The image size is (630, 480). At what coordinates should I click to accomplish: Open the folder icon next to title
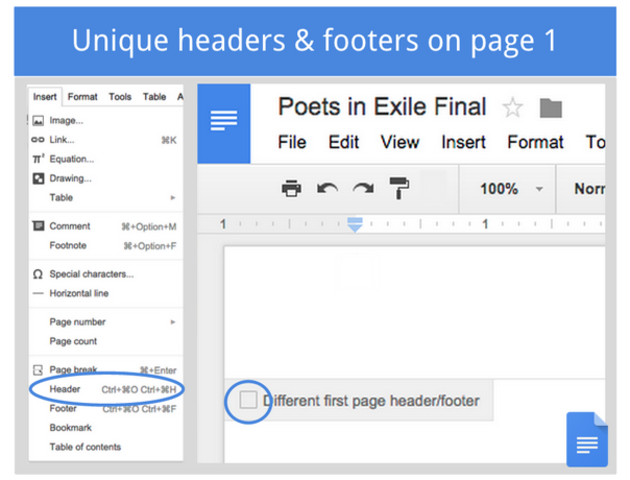point(550,108)
